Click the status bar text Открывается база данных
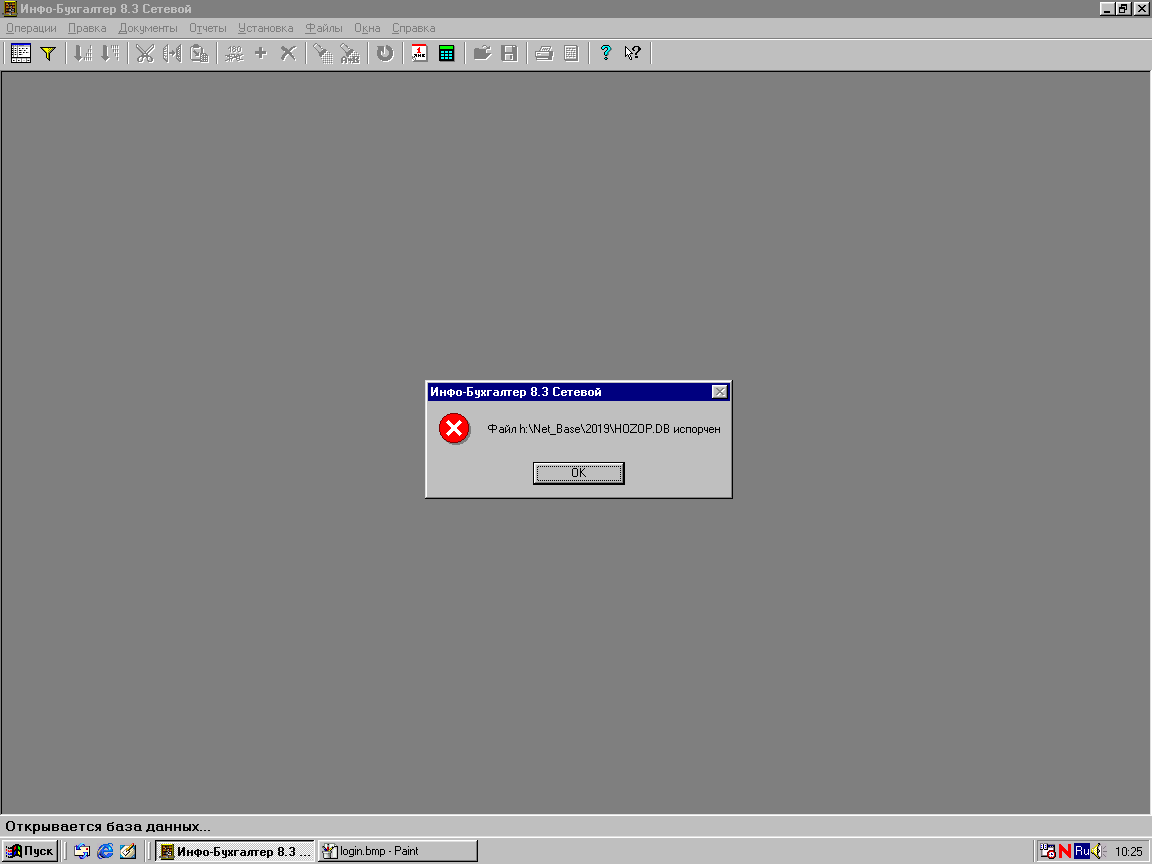Screen dimensions: 1152x864 point(108,827)
